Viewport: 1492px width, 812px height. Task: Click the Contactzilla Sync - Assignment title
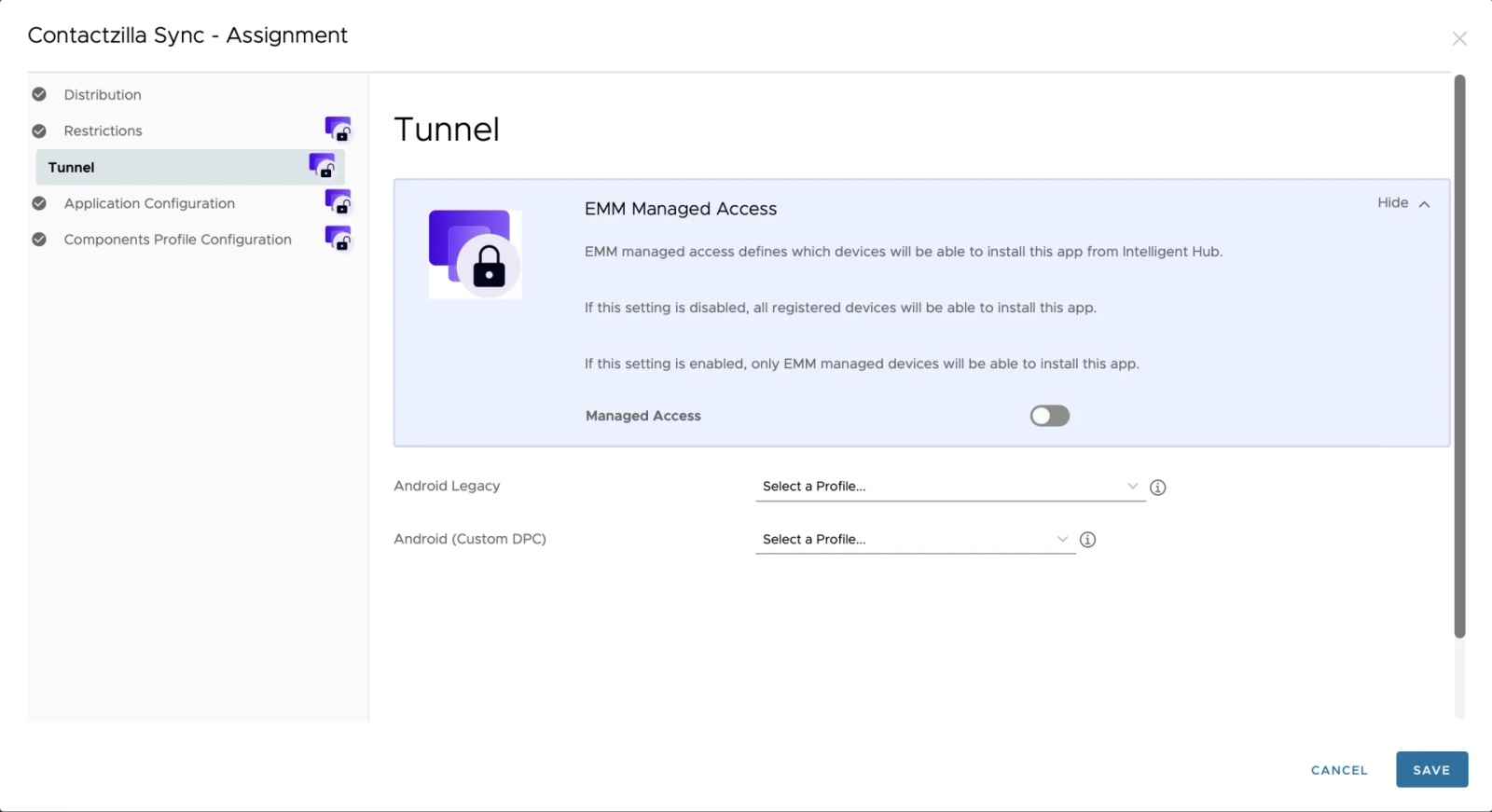pos(187,35)
